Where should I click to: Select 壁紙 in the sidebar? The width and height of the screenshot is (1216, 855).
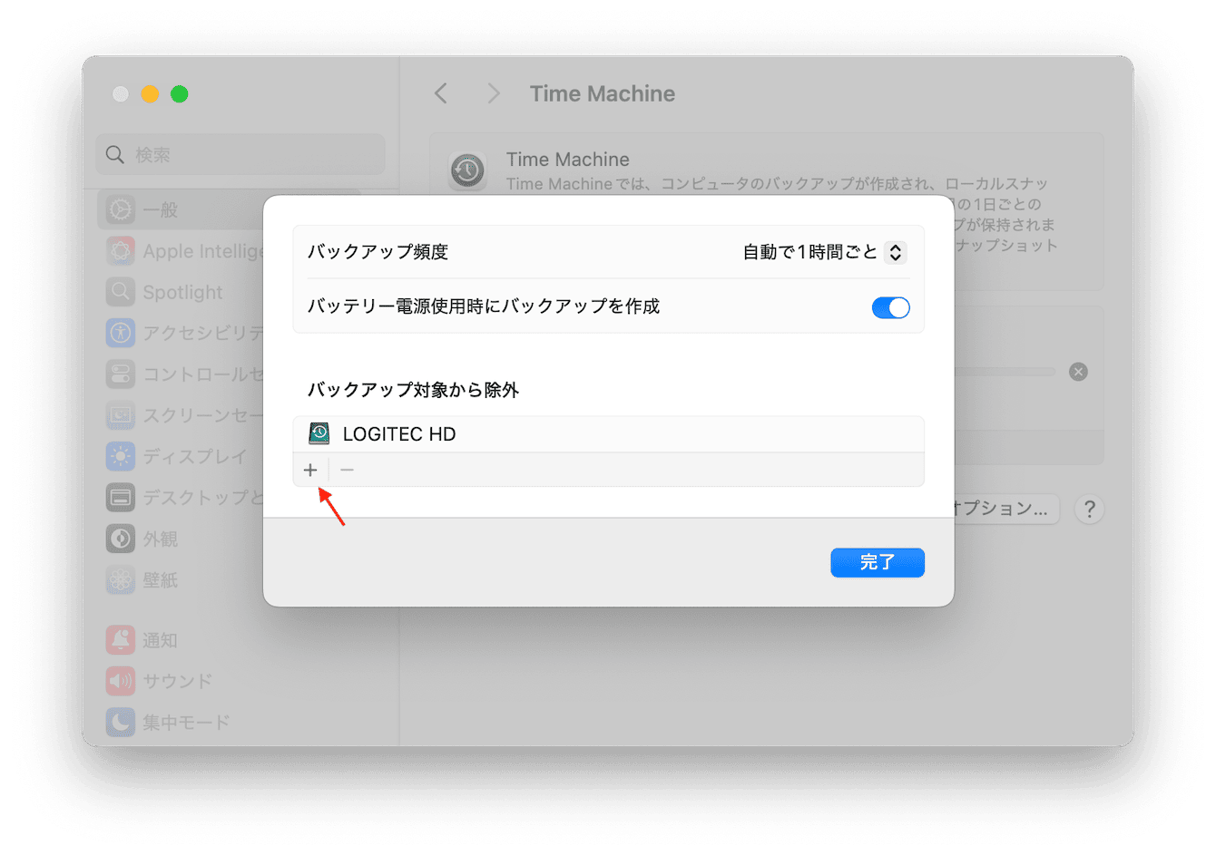(x=160, y=580)
